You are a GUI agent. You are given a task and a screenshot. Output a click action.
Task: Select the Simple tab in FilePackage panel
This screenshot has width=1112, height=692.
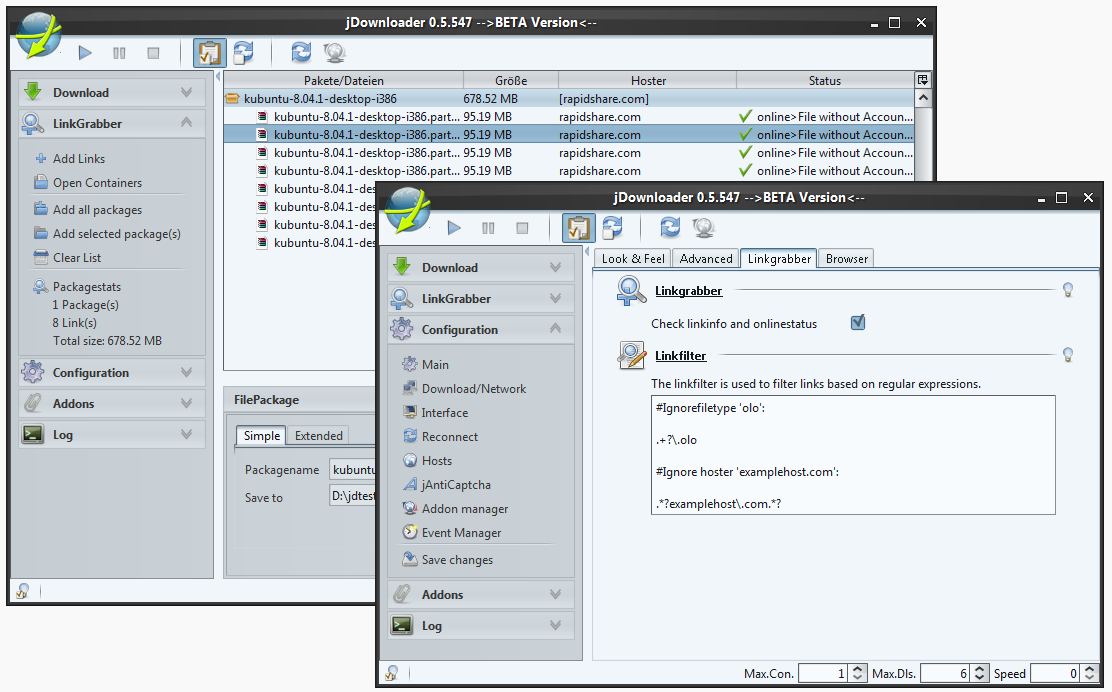click(261, 435)
